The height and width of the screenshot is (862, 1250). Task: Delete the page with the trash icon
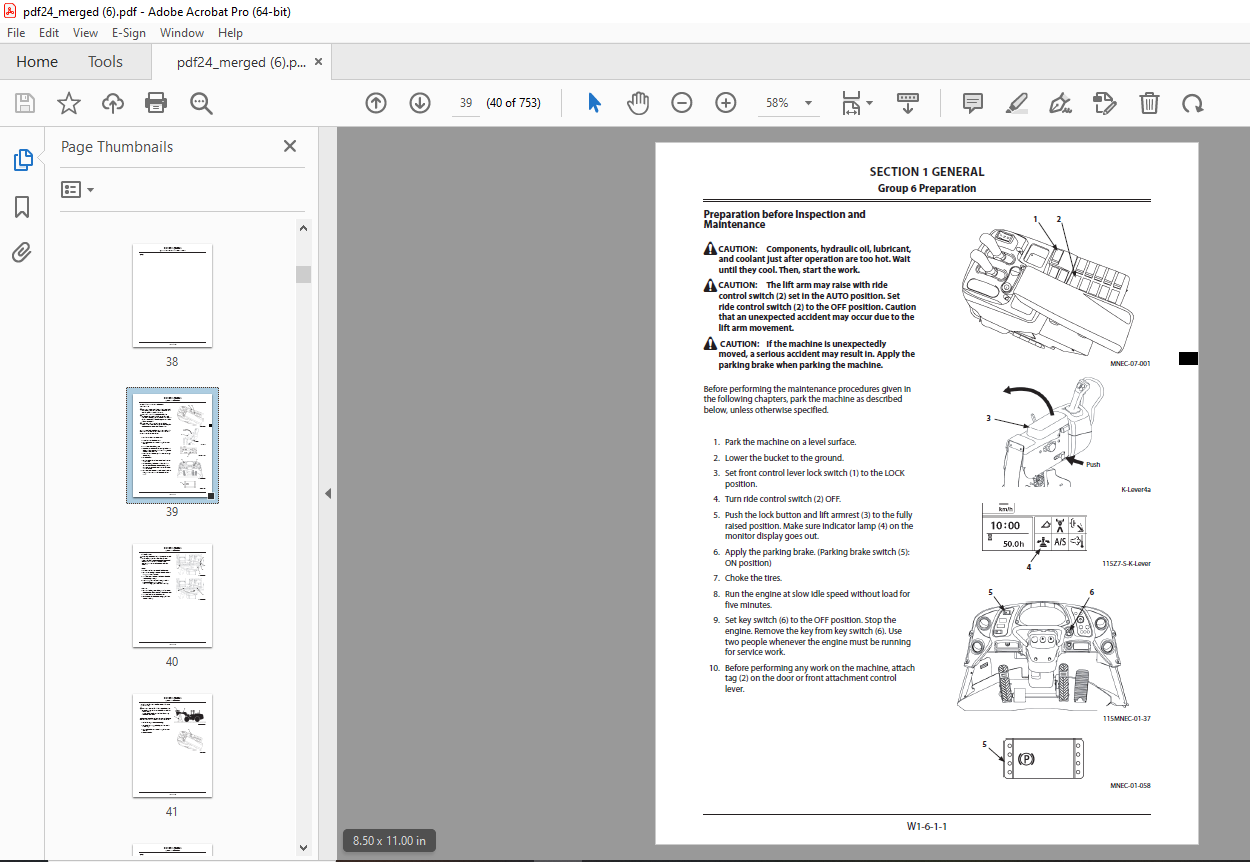(1149, 103)
